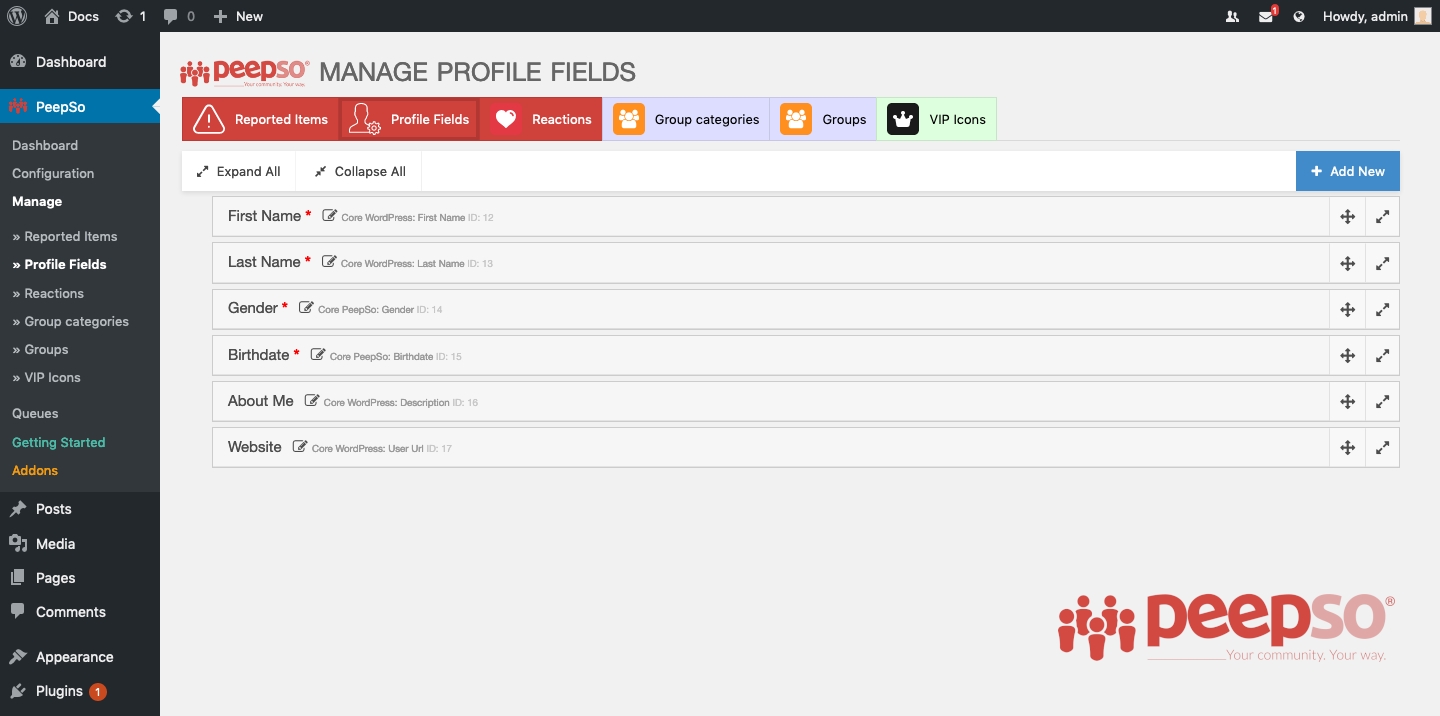Open the Getting Started link

click(x=58, y=442)
